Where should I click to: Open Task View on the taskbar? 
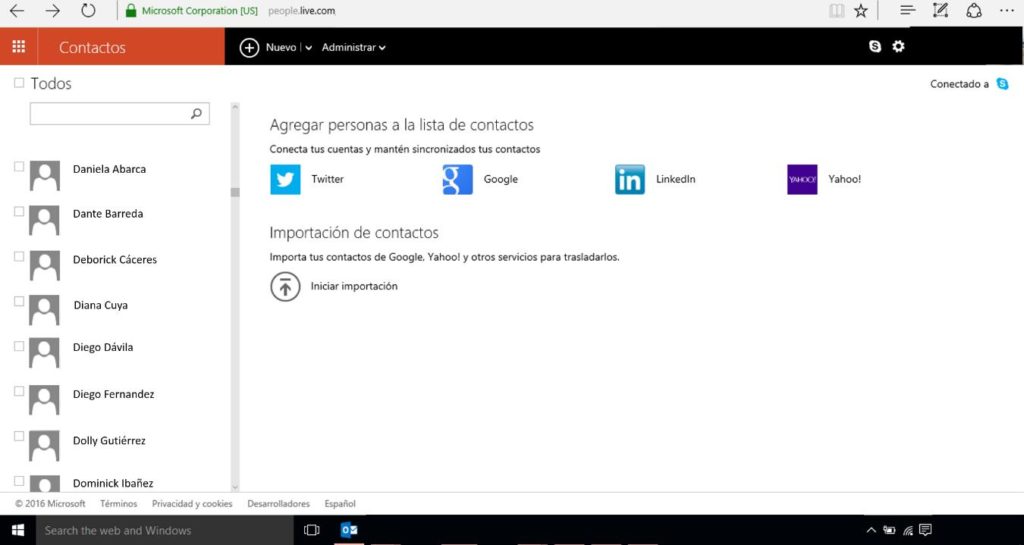[x=312, y=530]
